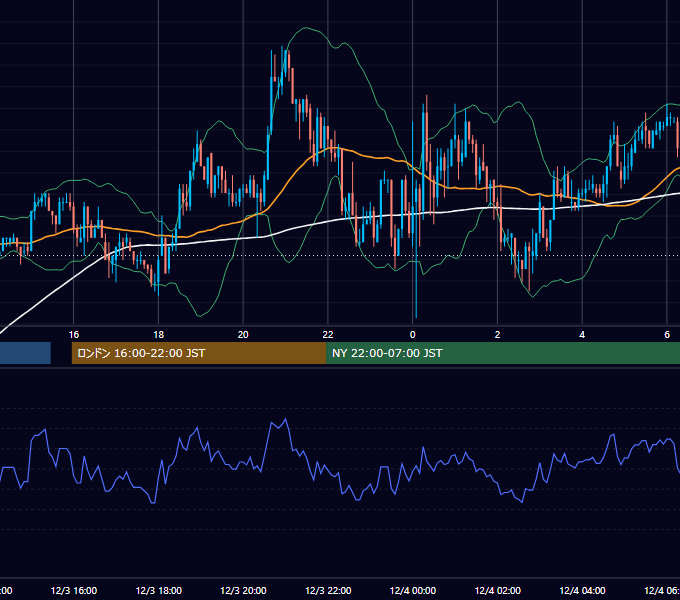Select the 2 hour label on upper chart axis

click(497, 335)
